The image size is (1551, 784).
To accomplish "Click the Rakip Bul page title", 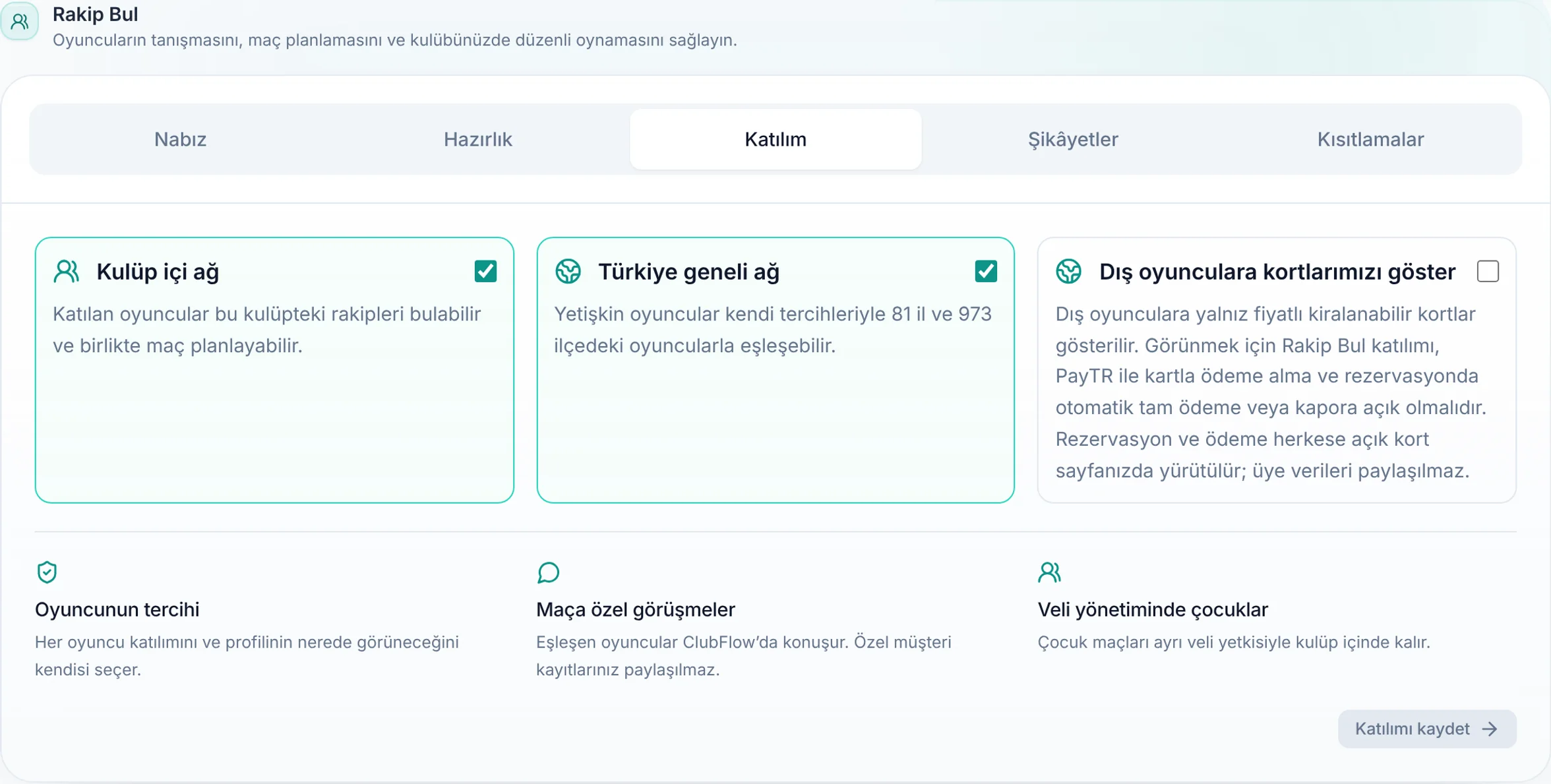I will point(96,14).
